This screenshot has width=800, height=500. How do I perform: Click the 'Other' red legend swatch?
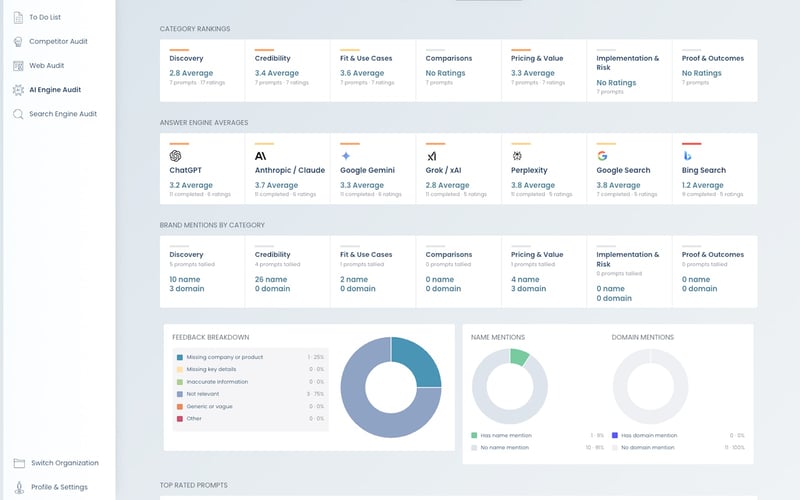click(x=180, y=419)
